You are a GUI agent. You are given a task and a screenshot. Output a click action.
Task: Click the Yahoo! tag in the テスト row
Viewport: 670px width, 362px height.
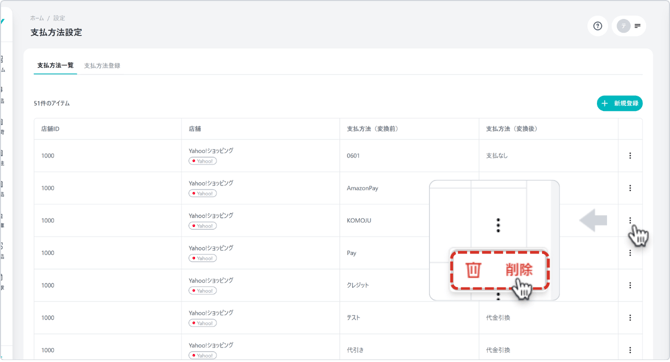point(203,323)
